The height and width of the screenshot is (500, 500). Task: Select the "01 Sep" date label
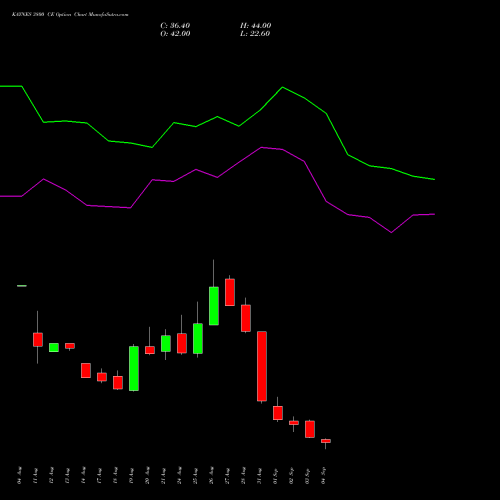275,475
